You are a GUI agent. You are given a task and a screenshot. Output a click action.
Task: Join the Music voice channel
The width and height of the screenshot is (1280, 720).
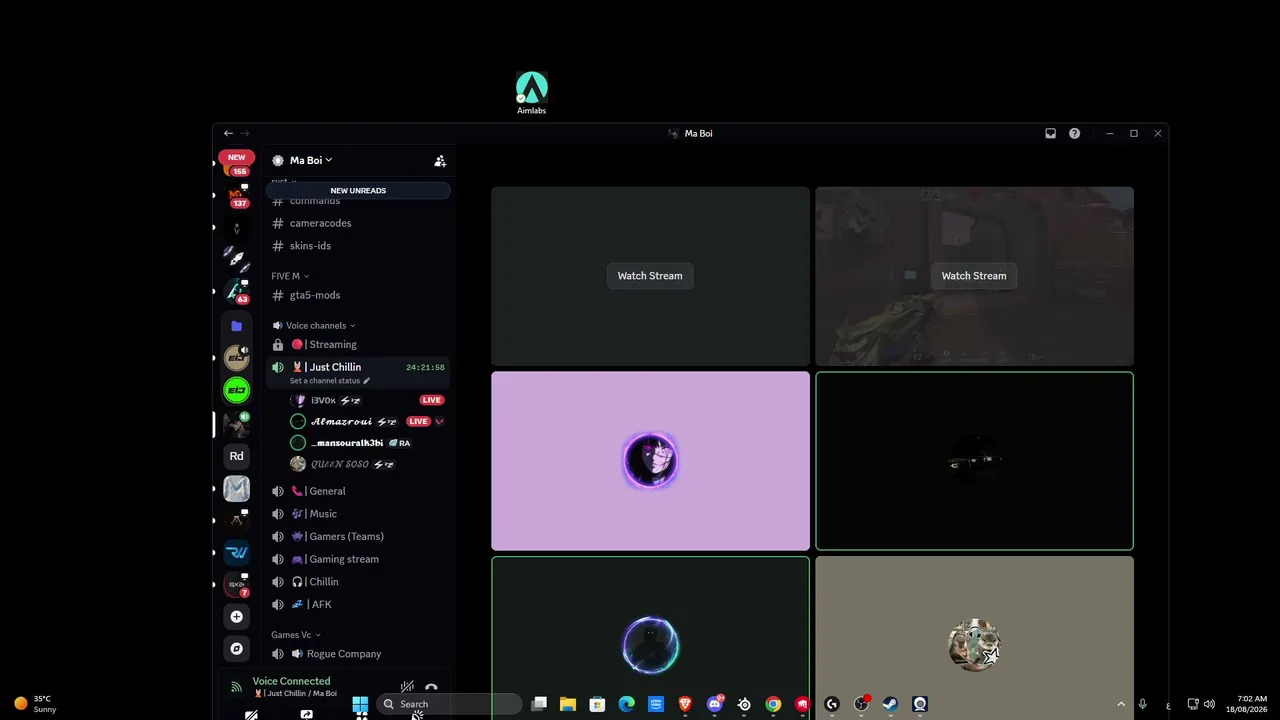pos(358,514)
